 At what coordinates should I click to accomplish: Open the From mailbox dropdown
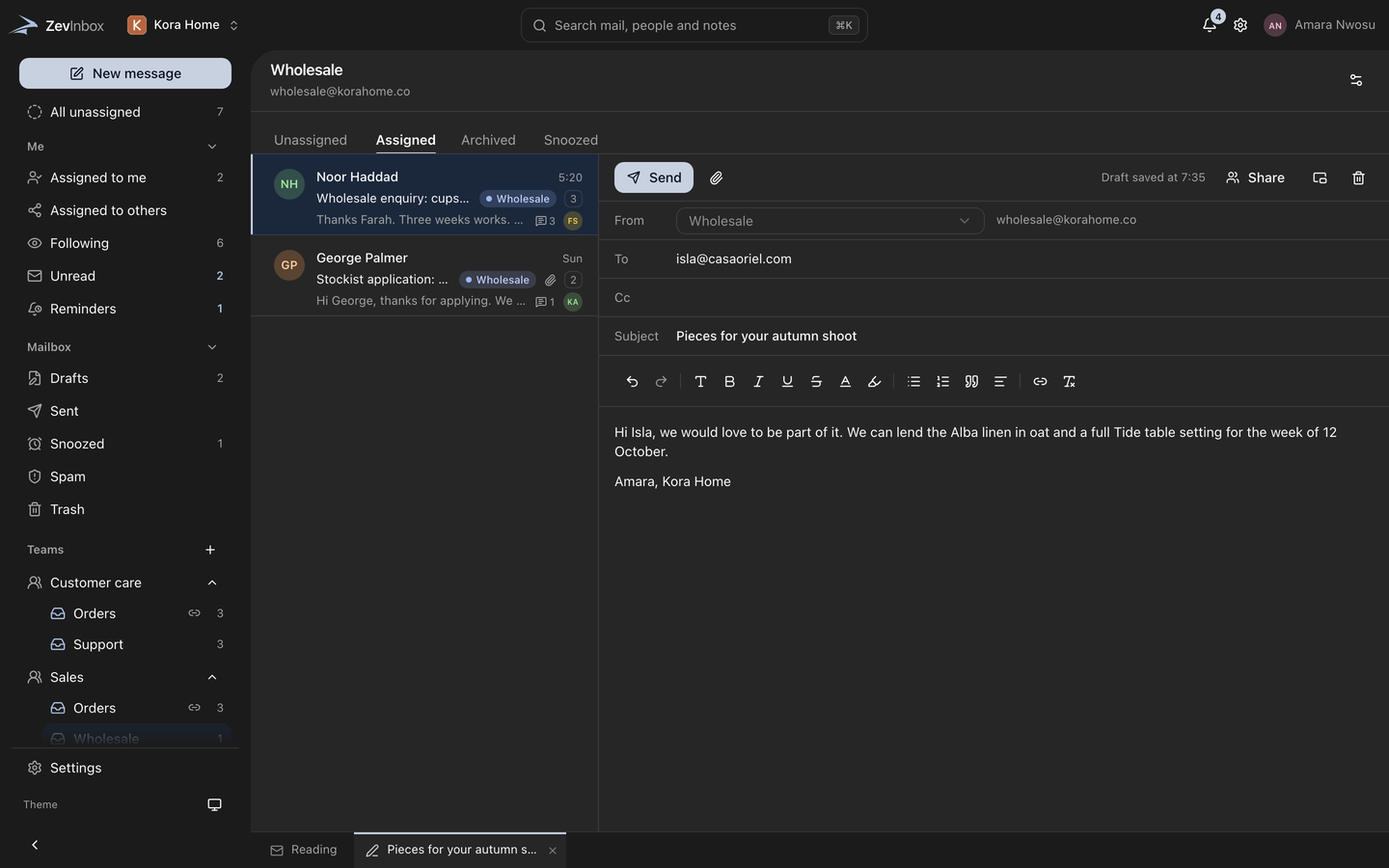pos(830,221)
